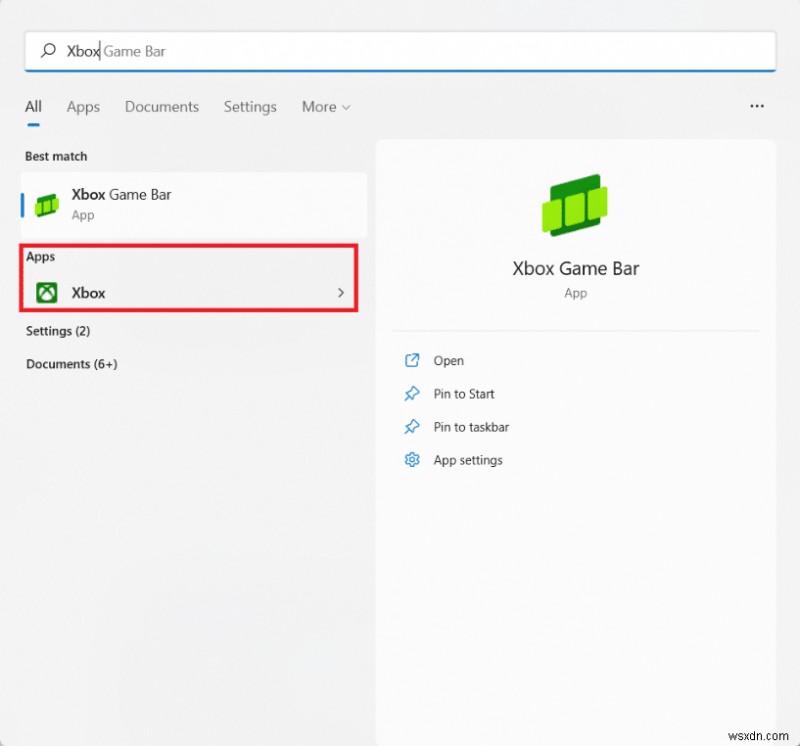Click the large Xbox Game Bar preview icon

click(575, 205)
